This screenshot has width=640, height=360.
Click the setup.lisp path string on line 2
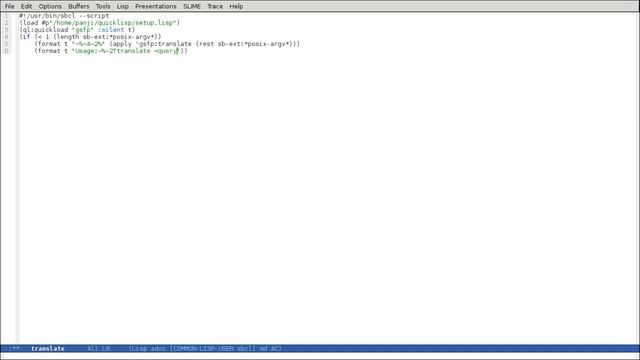pyautogui.click(x=112, y=23)
